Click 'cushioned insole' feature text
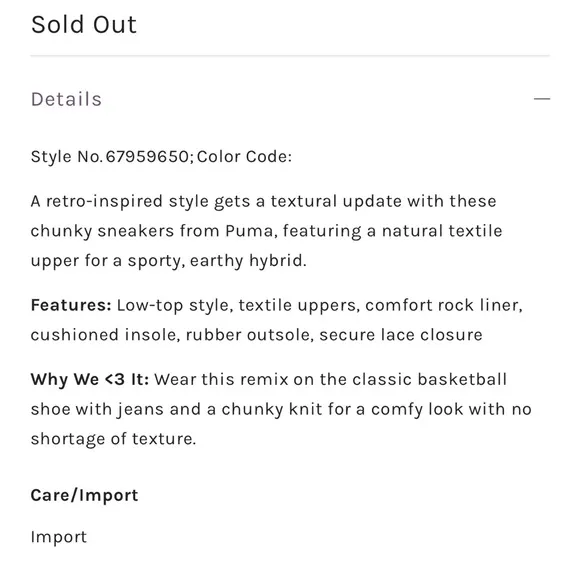The image size is (580, 580). pos(105,335)
